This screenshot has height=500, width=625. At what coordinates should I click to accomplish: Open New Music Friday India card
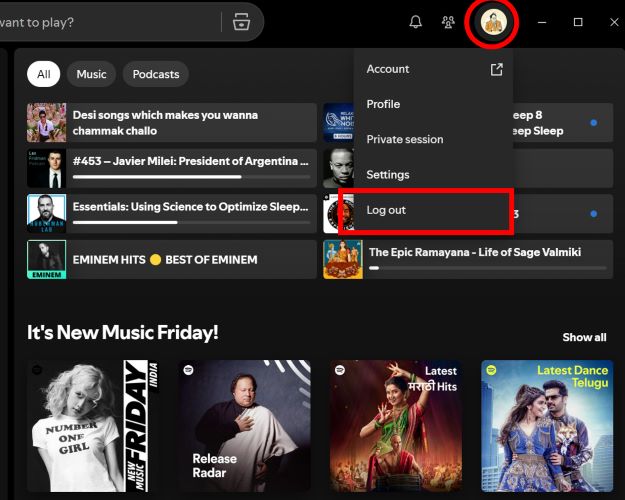click(93, 426)
